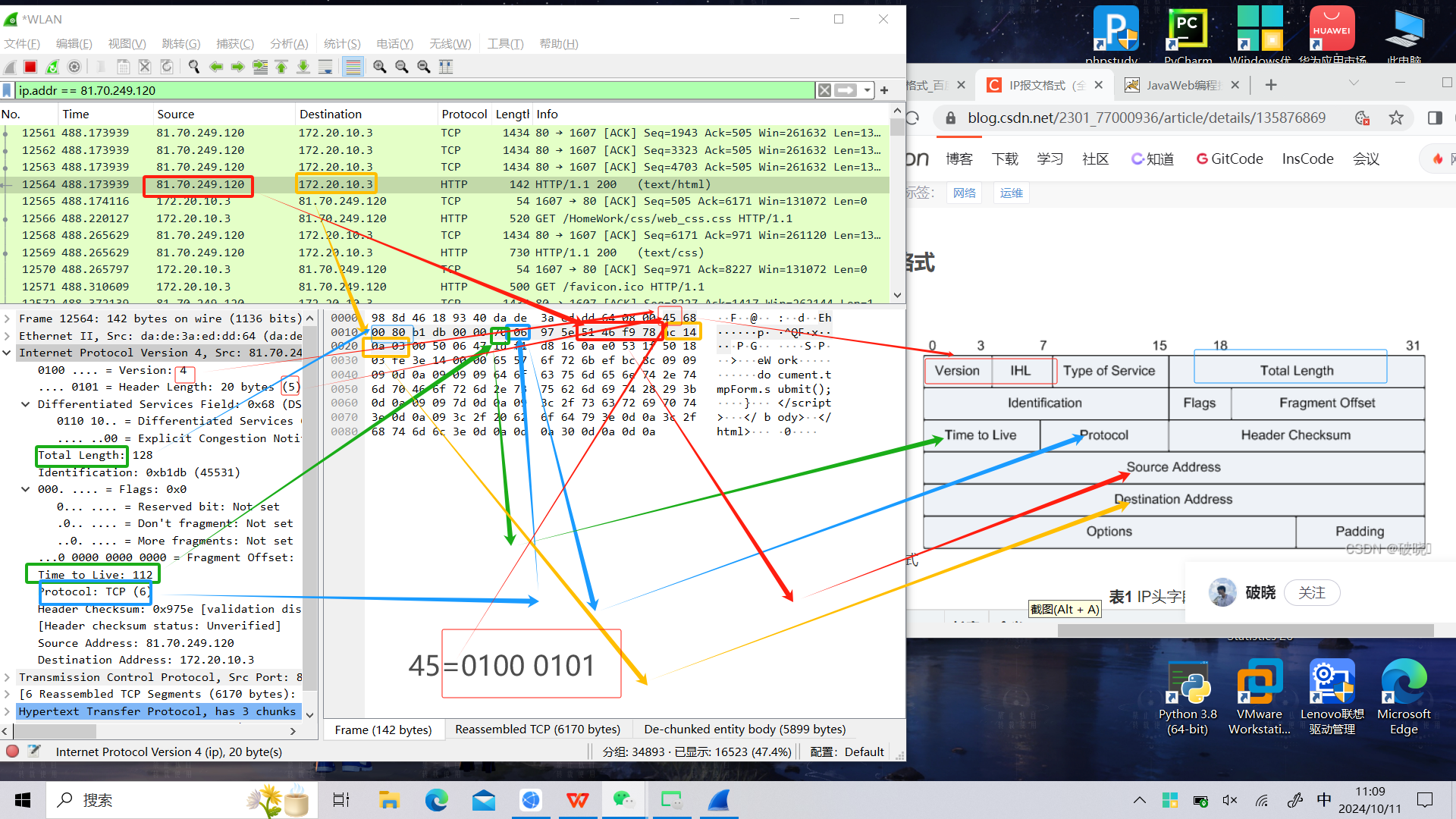Select packet 12566 GET web_css.css row

coord(445,218)
